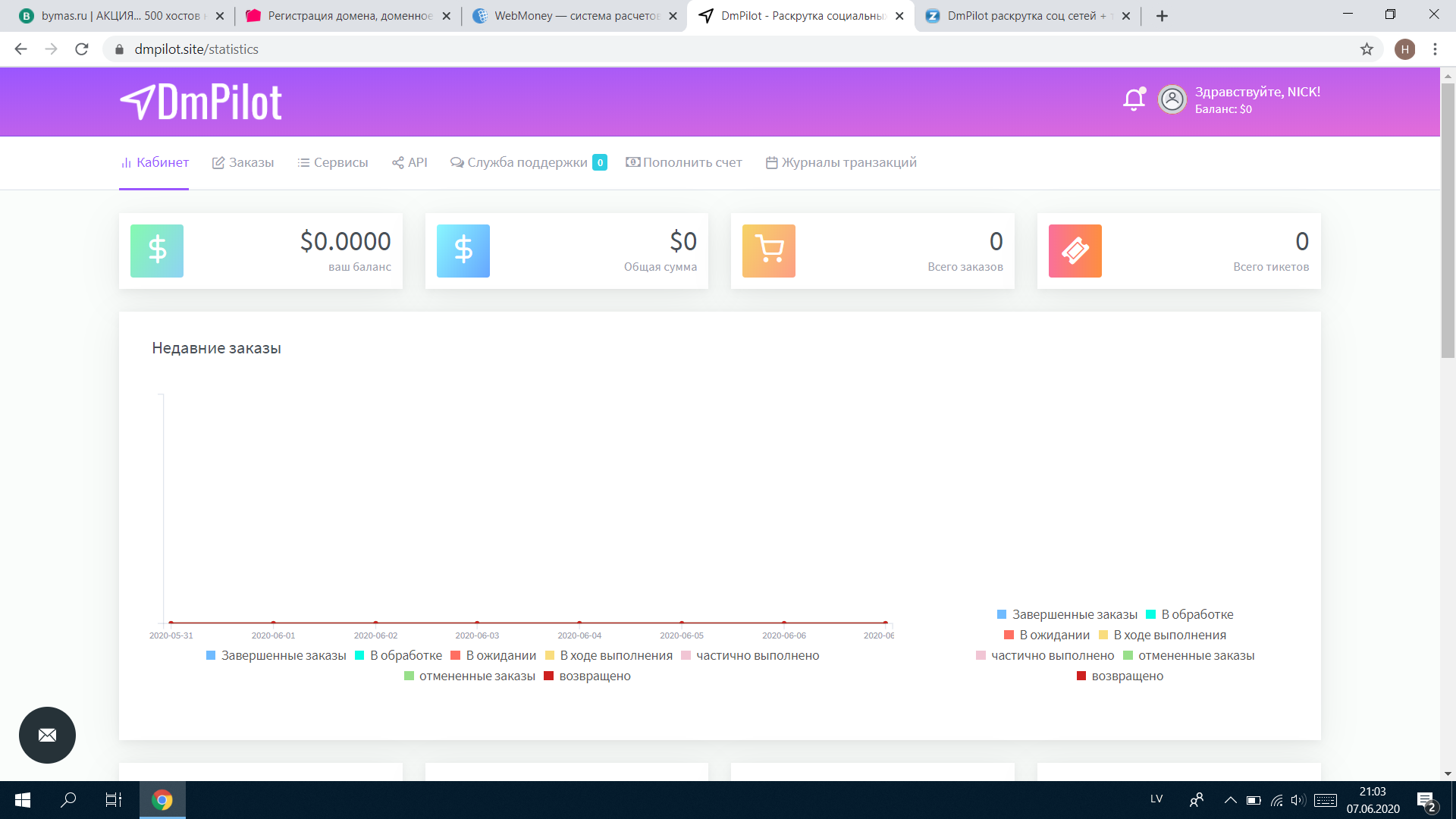Click the orange shopping cart icon

tap(769, 251)
